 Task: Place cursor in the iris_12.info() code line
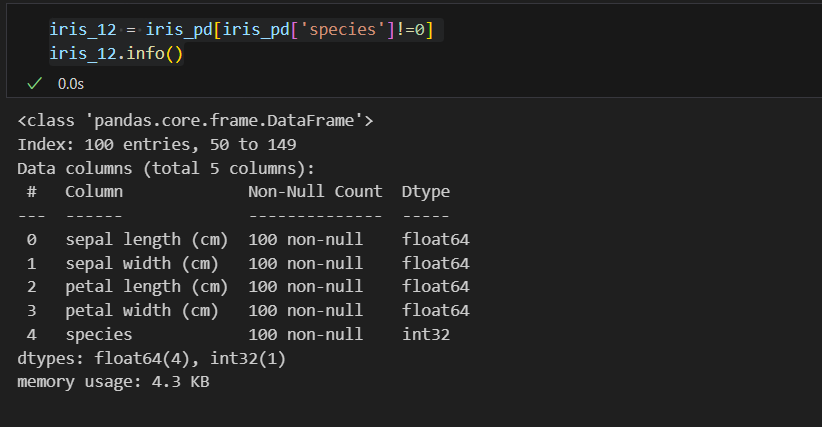click(x=116, y=53)
